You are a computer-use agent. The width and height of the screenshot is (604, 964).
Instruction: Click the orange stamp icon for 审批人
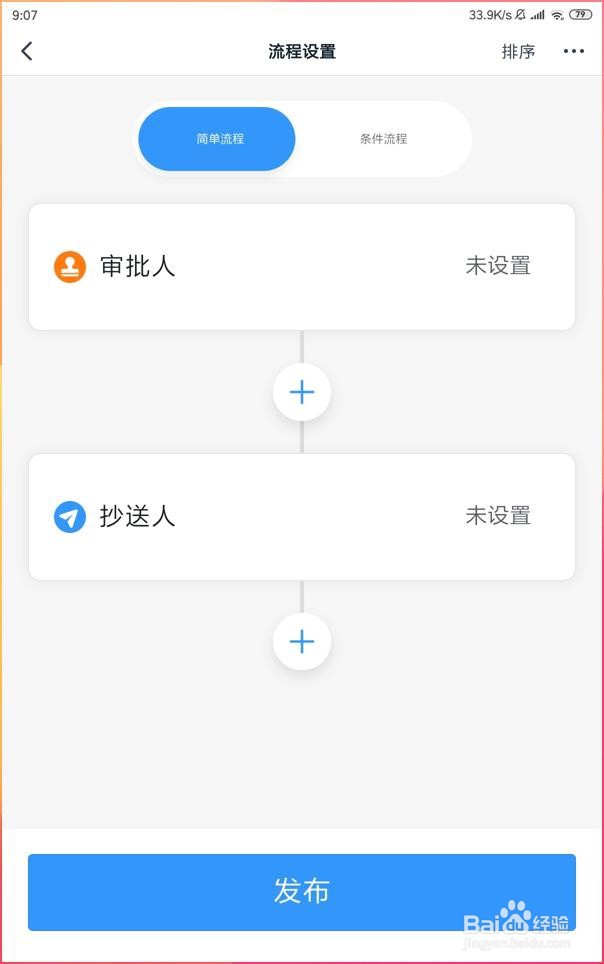pyautogui.click(x=70, y=267)
